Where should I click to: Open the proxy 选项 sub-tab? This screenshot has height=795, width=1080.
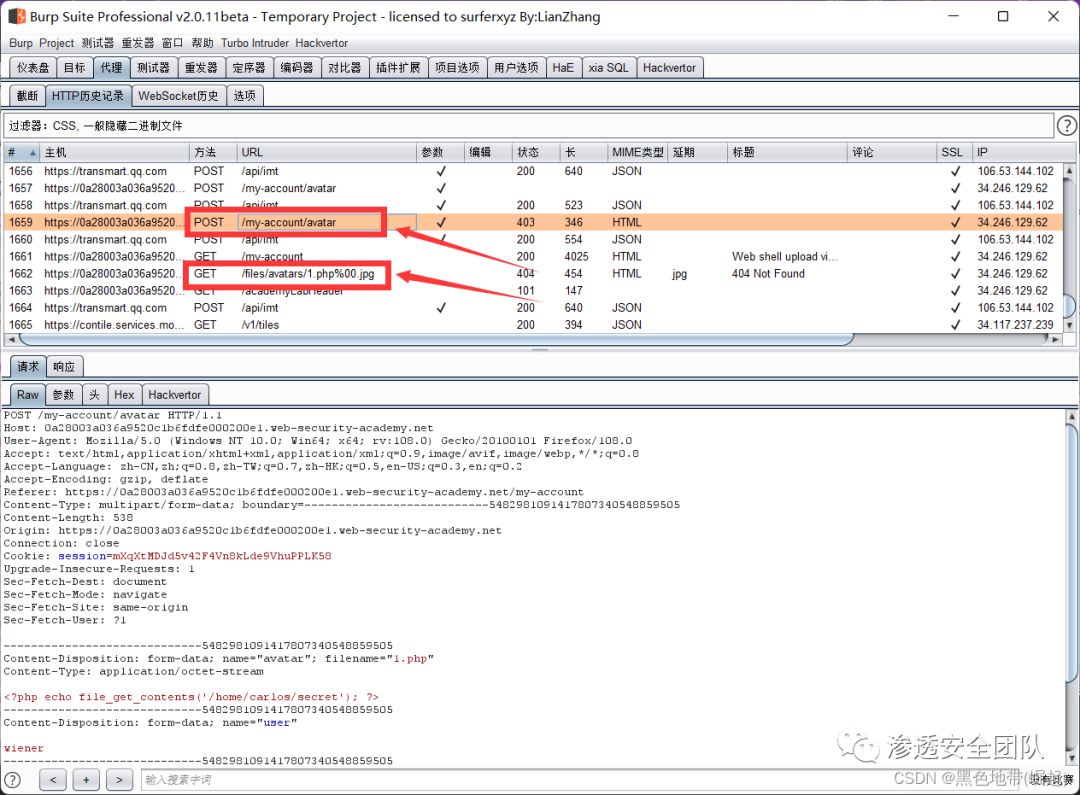pyautogui.click(x=245, y=96)
